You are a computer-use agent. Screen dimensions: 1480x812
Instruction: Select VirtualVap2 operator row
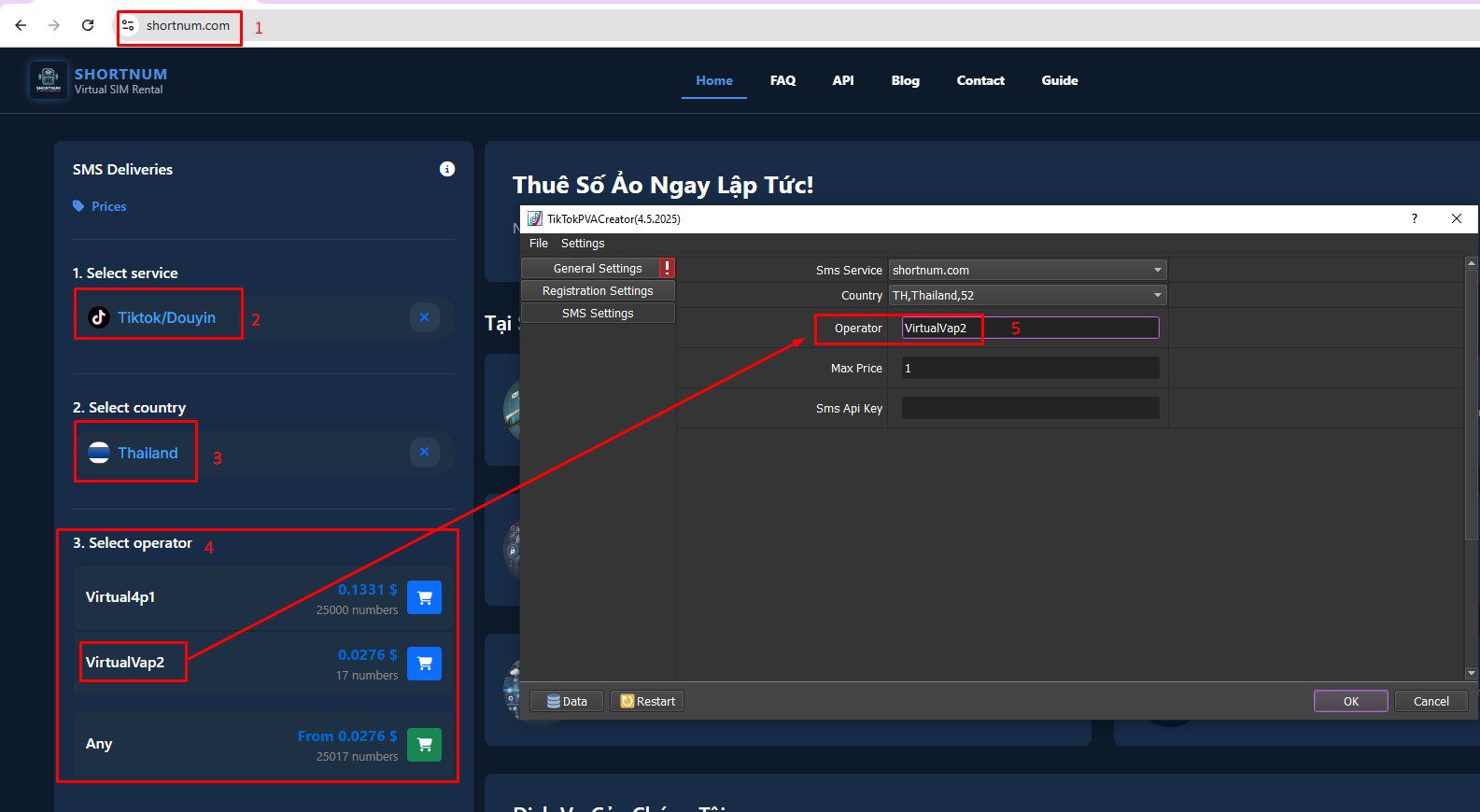coord(263,663)
